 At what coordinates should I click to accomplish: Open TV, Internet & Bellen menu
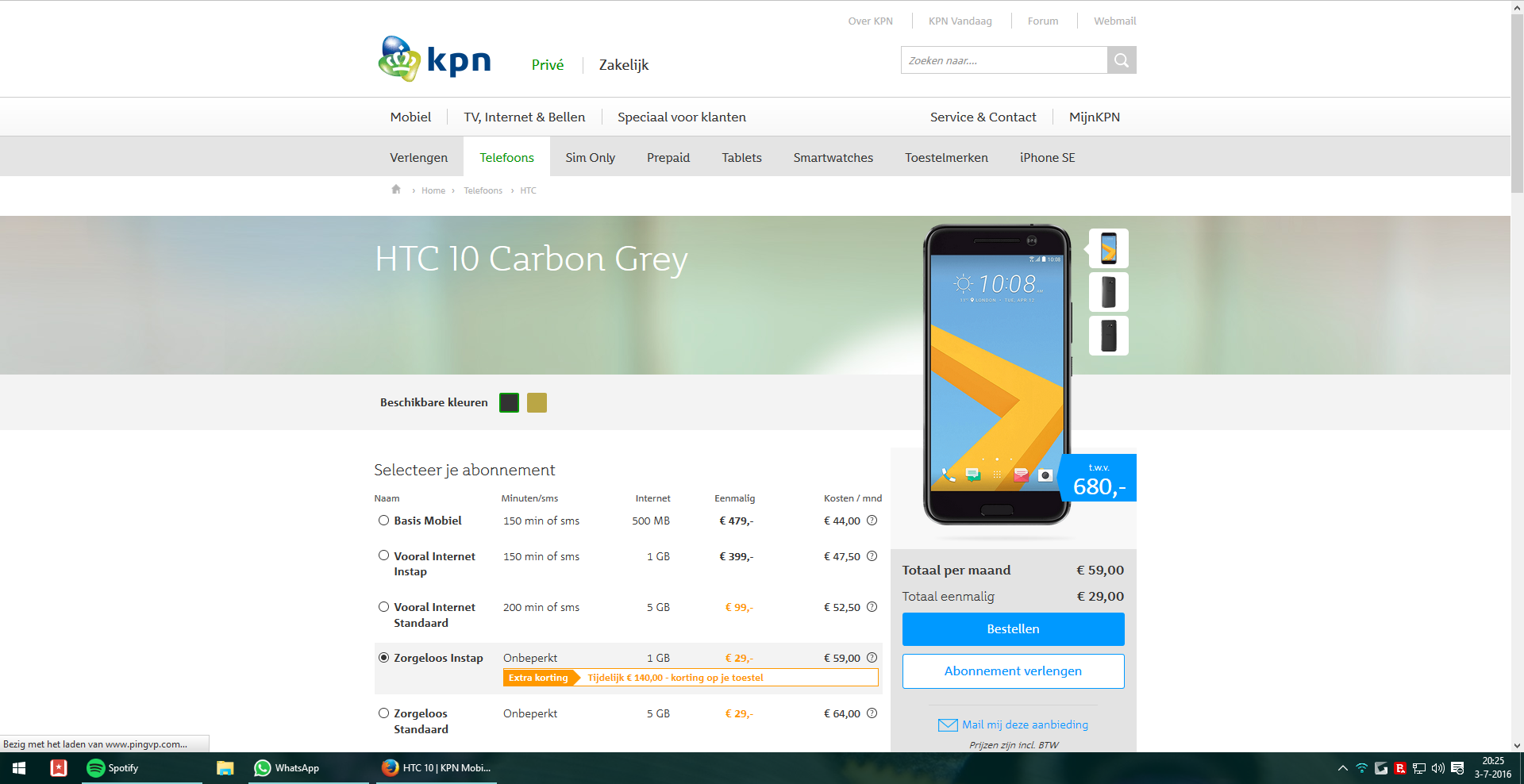click(525, 117)
